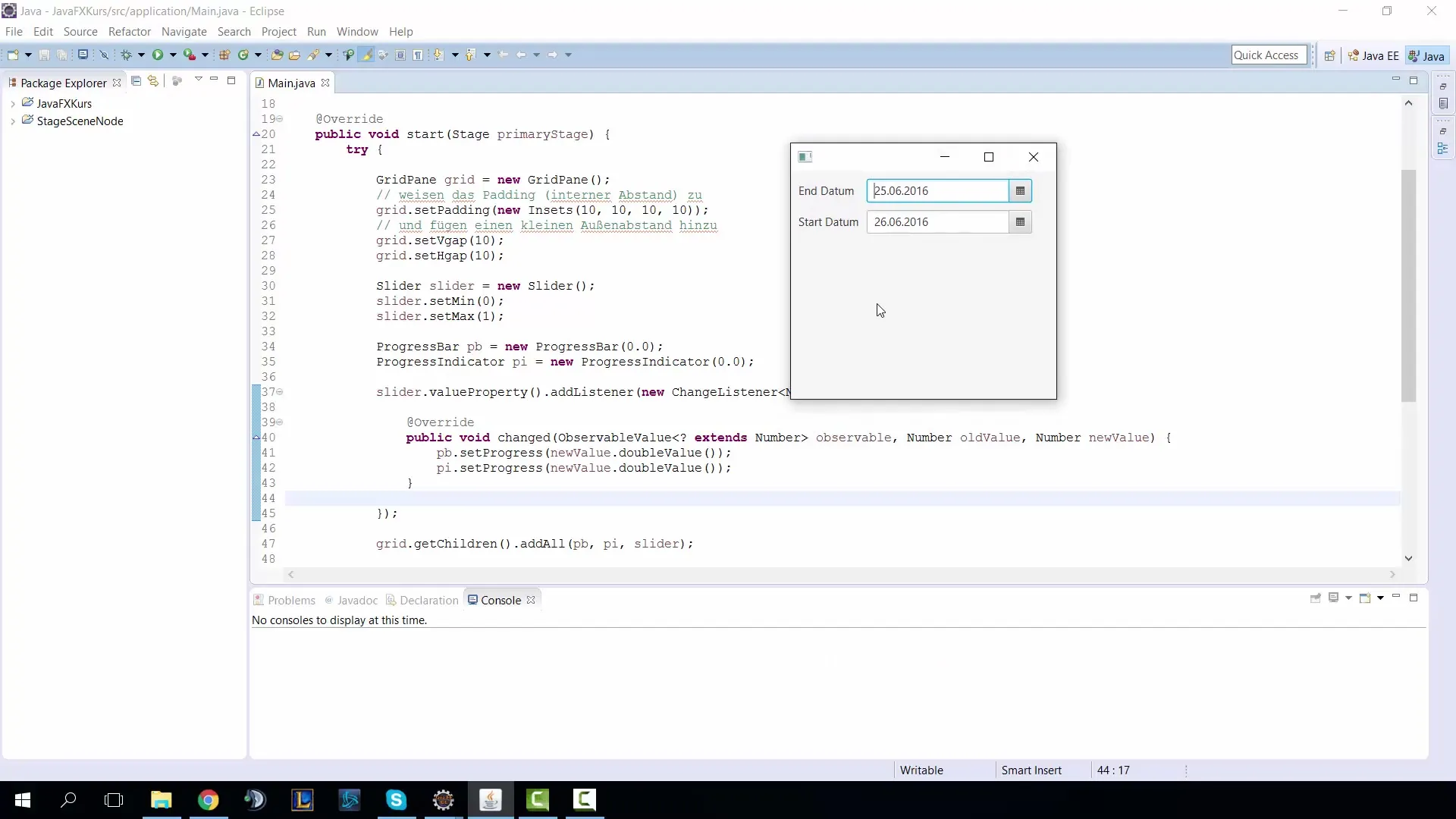Screen dimensions: 1456x819
Task: Toggle Block Selection Mode icon
Action: pyautogui.click(x=400, y=55)
